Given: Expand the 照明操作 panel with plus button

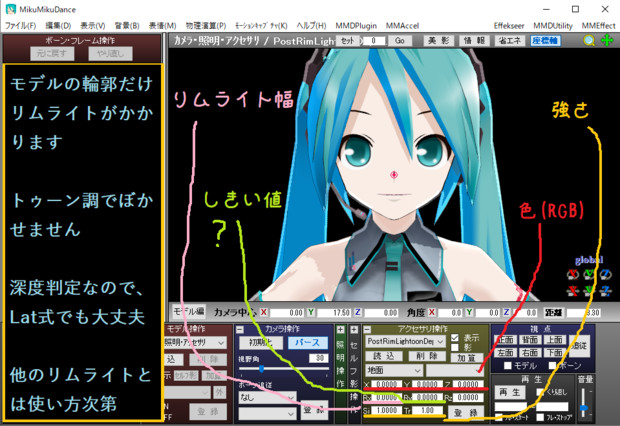Looking at the screenshot, I should point(340,329).
